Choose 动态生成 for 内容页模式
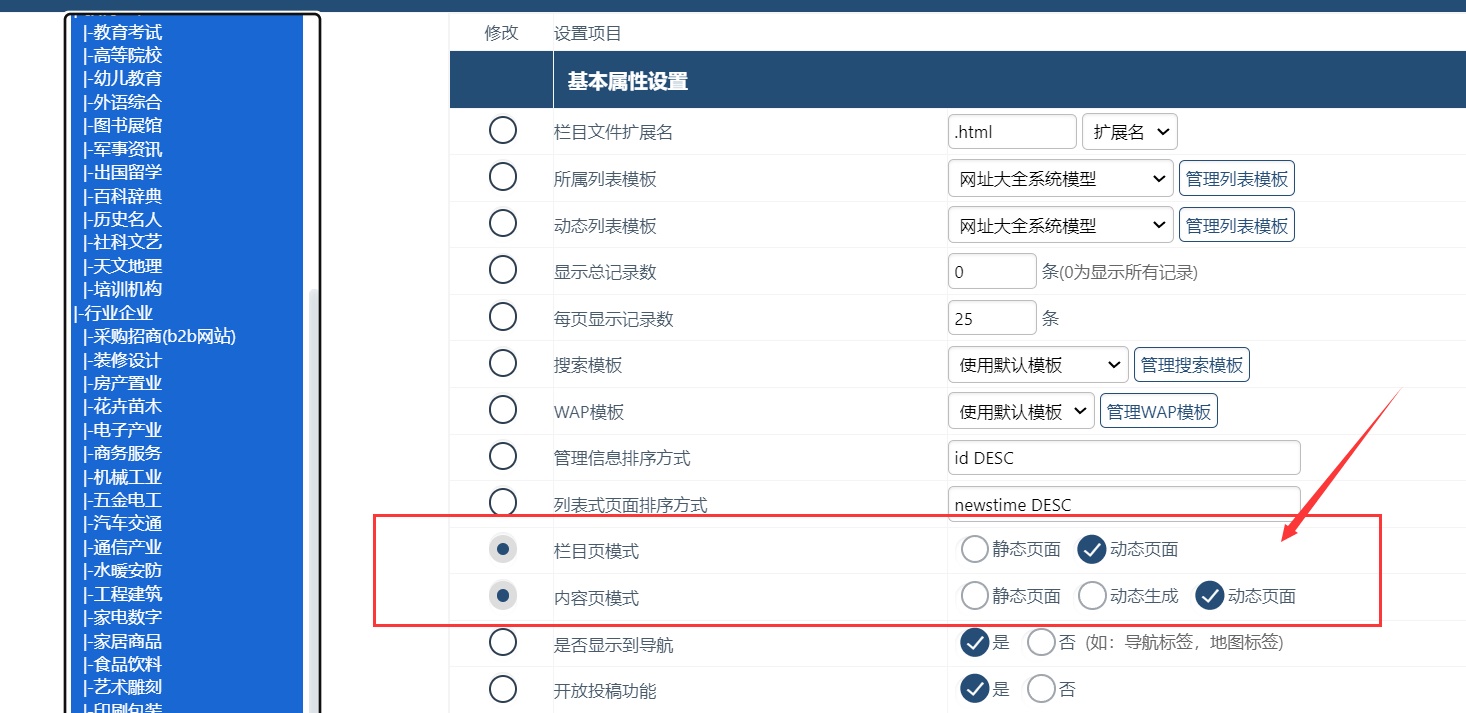Image resolution: width=1466 pixels, height=713 pixels. coord(1092,596)
